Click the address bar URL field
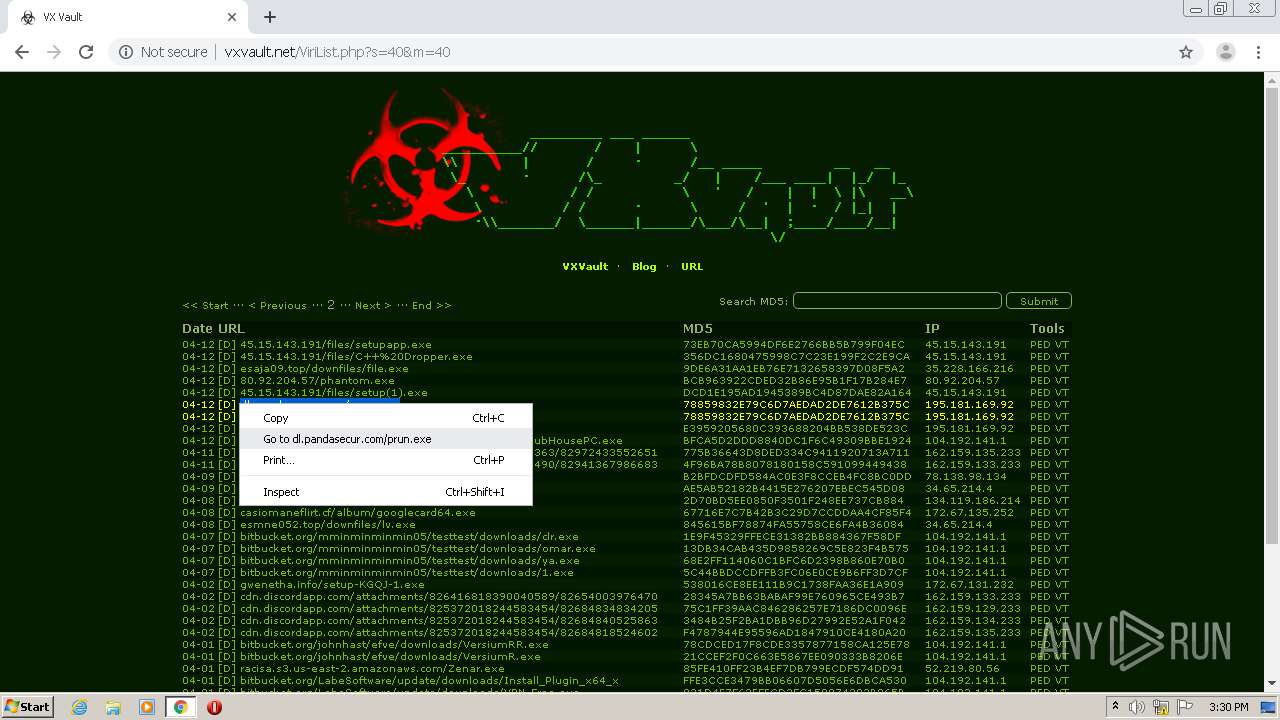Viewport: 1280px width, 720px height. pos(640,52)
